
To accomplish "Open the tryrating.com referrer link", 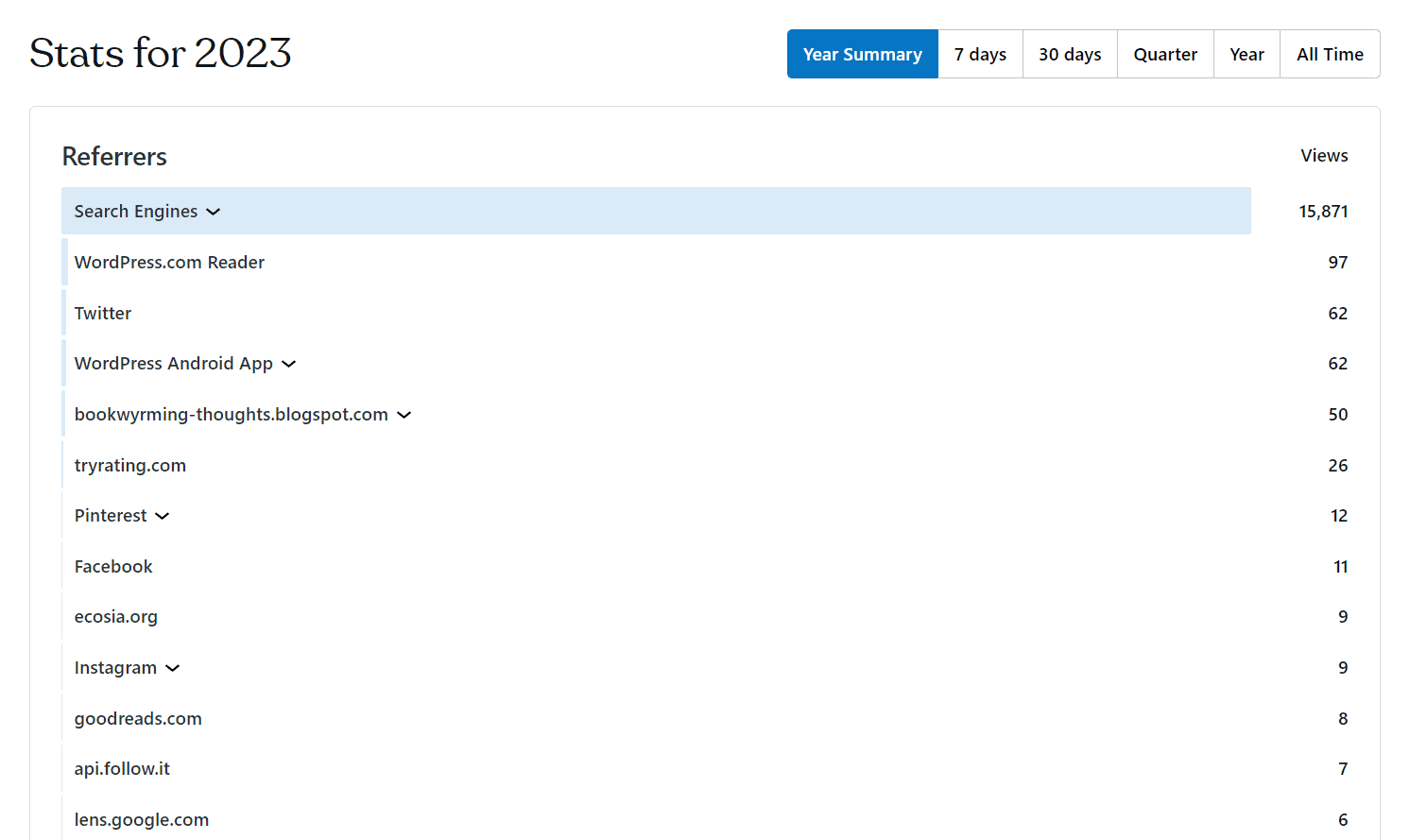I will point(130,466).
